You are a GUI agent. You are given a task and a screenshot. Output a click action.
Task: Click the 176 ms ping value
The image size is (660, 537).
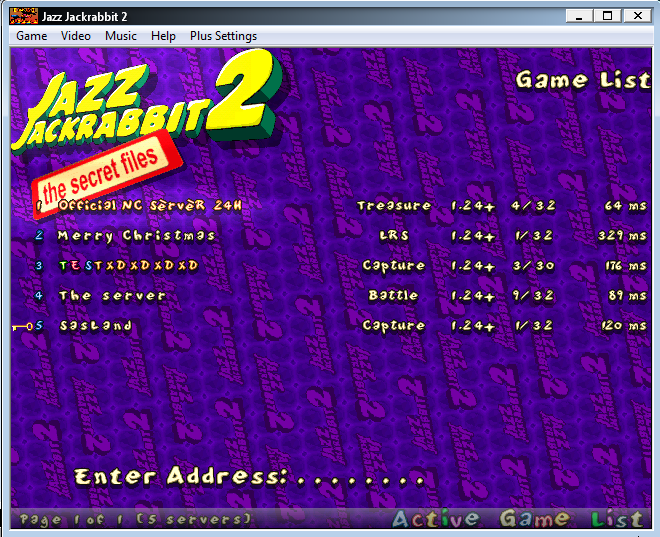click(625, 266)
